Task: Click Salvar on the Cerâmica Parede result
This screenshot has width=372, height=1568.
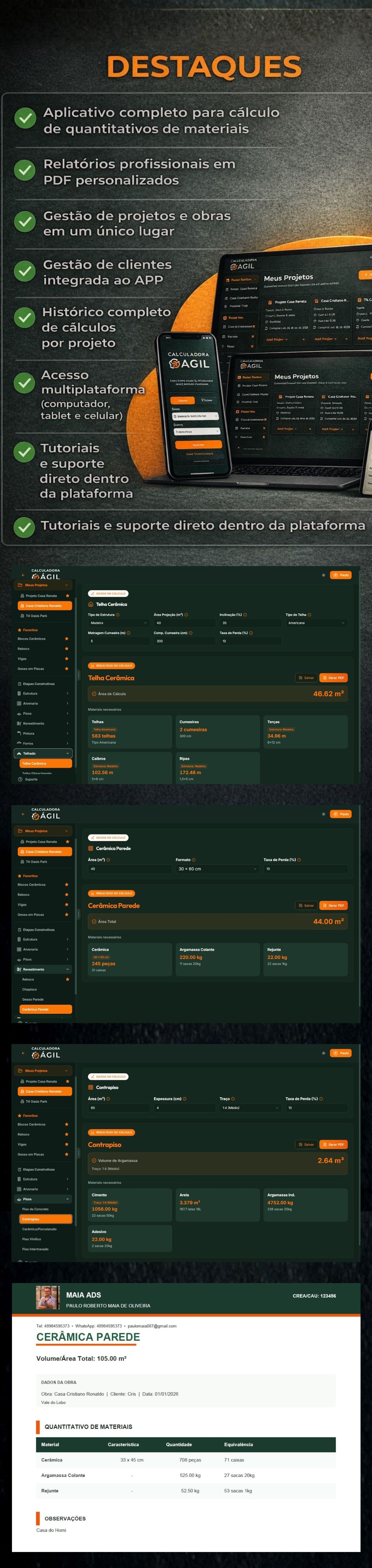Action: [x=306, y=906]
